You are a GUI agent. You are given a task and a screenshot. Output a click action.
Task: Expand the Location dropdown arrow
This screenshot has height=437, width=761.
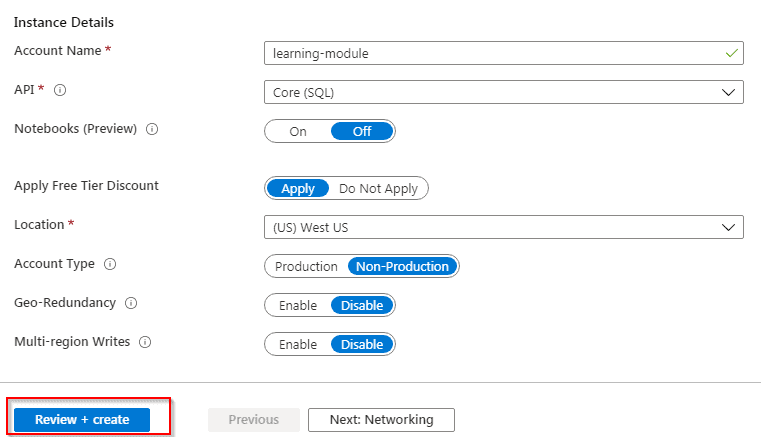point(728,227)
